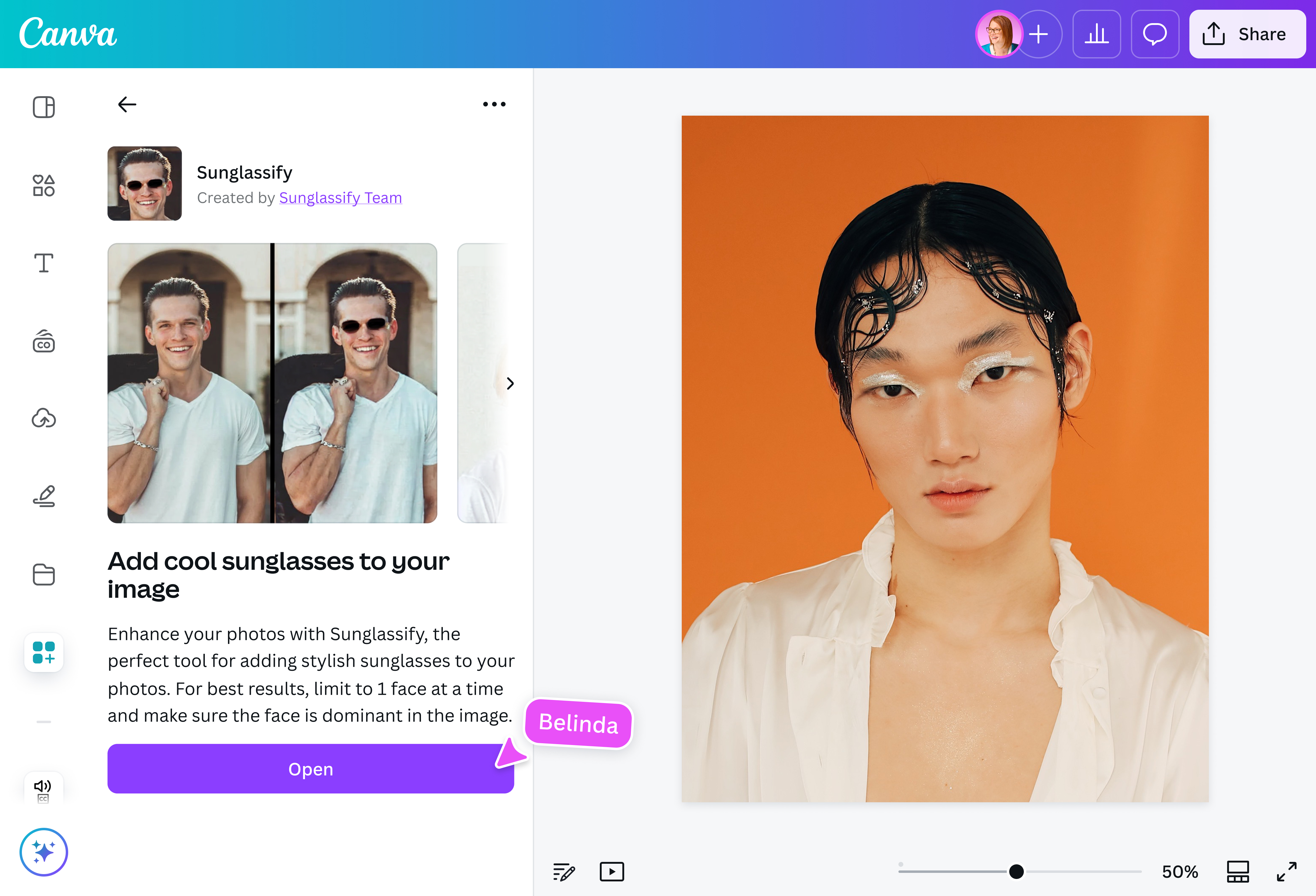The image size is (1316, 896).
Task: Open the Apps grid icon
Action: (x=44, y=653)
